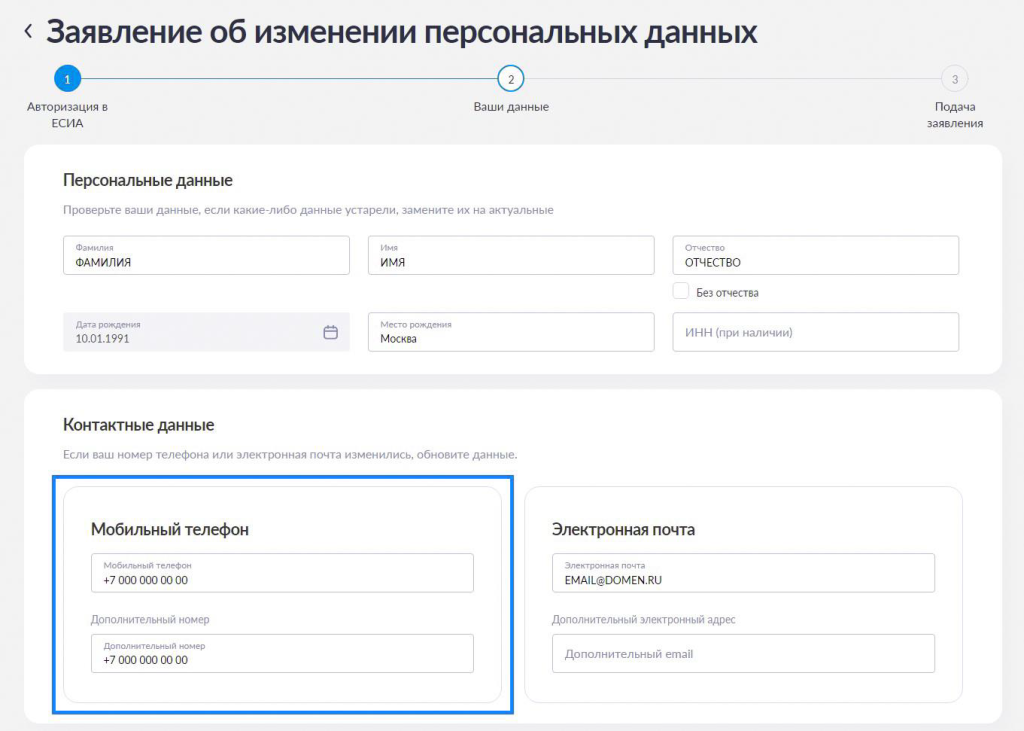The width and height of the screenshot is (1024, 731).
Task: Click the Дата рождения date field
Action: 190,332
